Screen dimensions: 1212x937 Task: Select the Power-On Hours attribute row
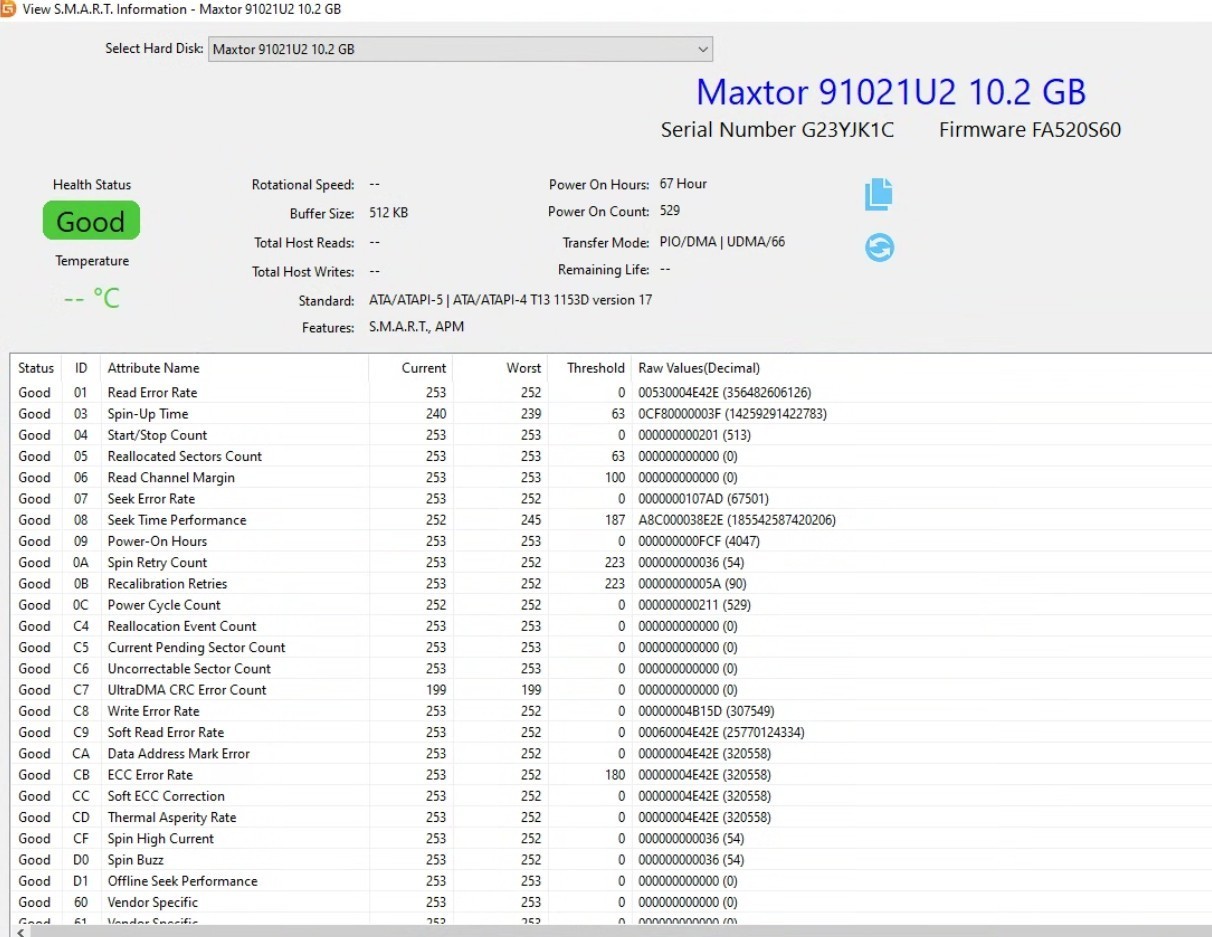(x=612, y=541)
